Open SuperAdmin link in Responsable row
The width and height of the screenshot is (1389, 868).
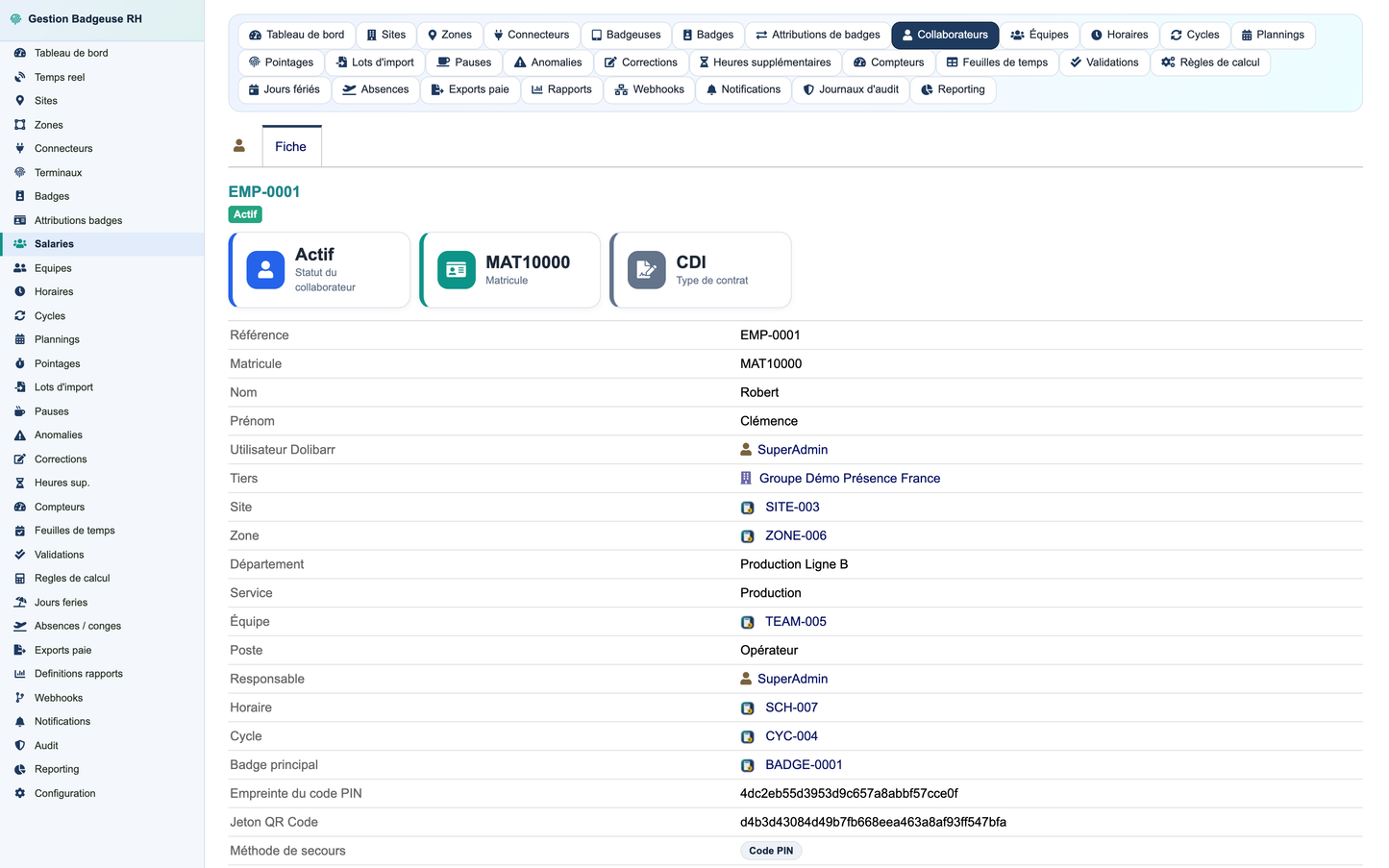coord(792,679)
